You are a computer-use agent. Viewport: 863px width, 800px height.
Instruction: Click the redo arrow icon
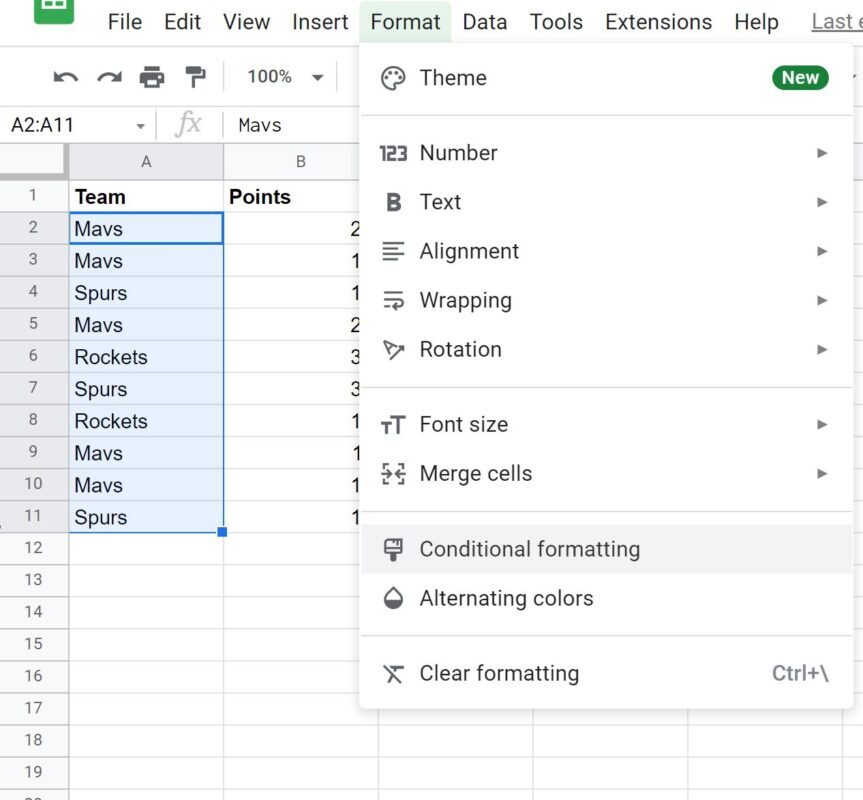point(110,77)
